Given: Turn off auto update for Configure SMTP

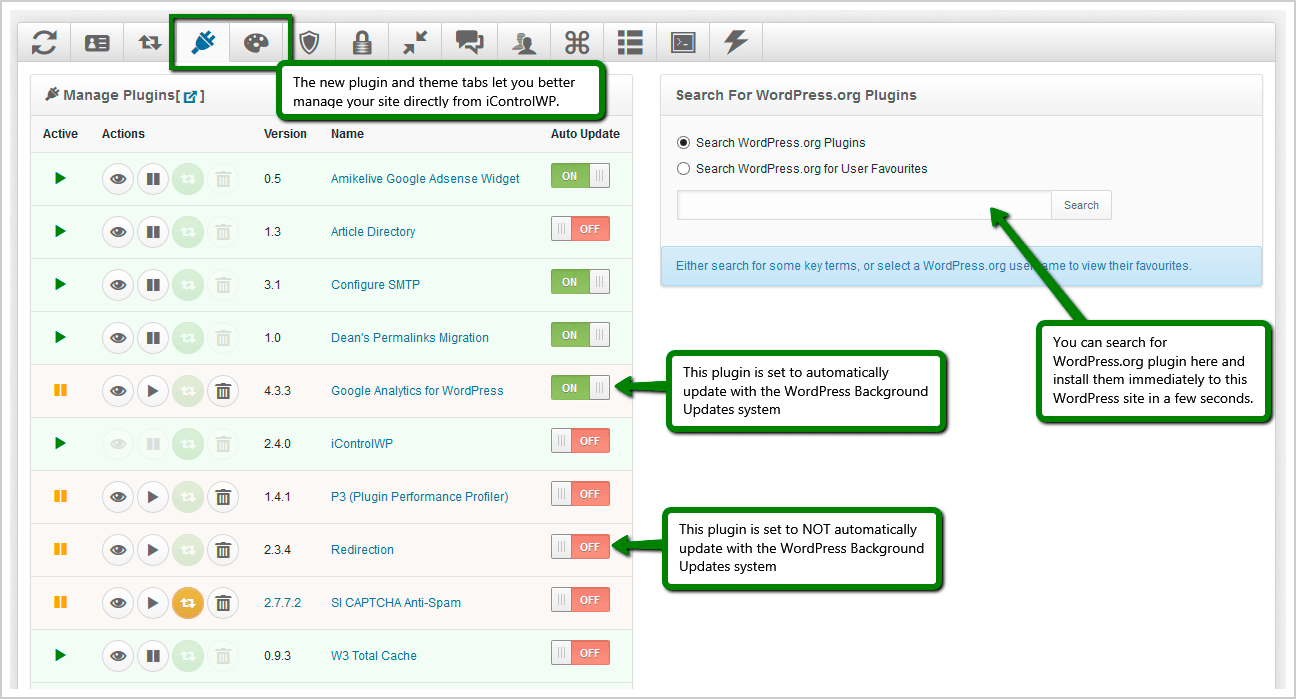Looking at the screenshot, I should pyautogui.click(x=580, y=282).
